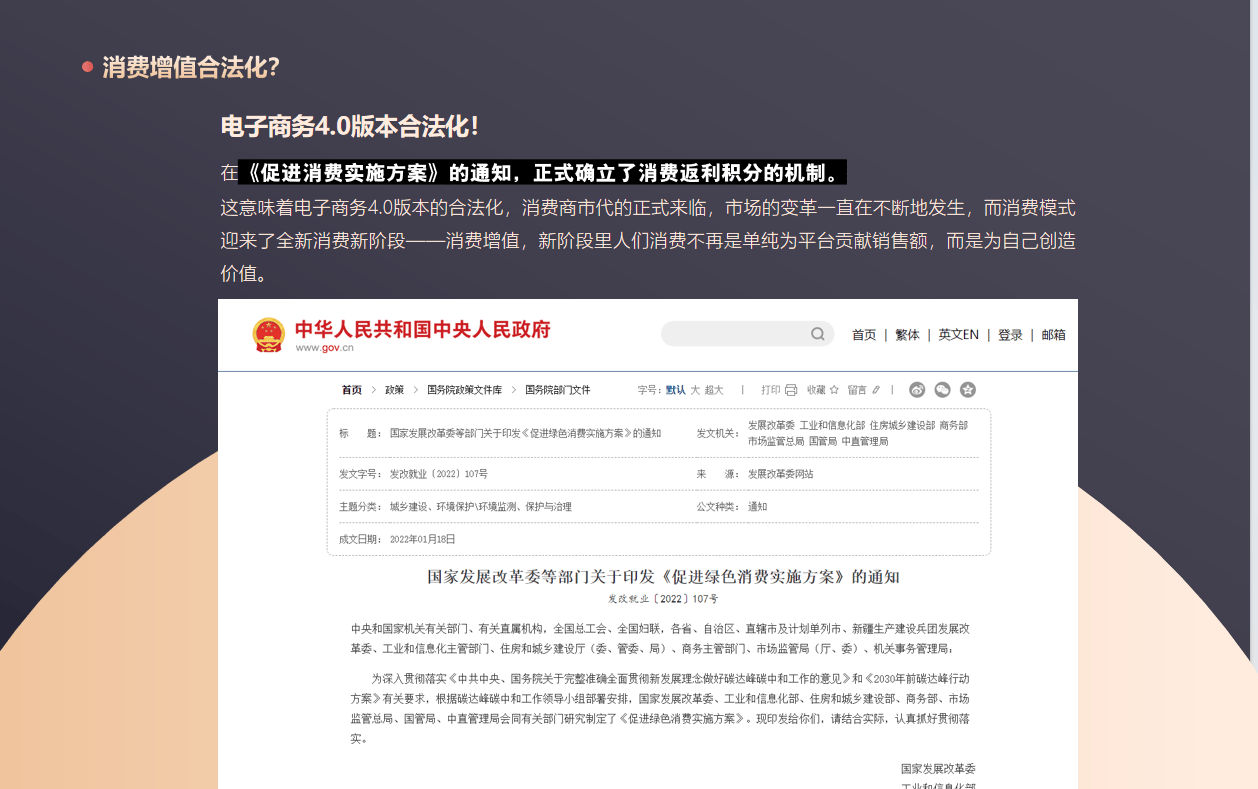The width and height of the screenshot is (1258, 789).
Task: Click the www.gov.cn address text
Action: [324, 348]
